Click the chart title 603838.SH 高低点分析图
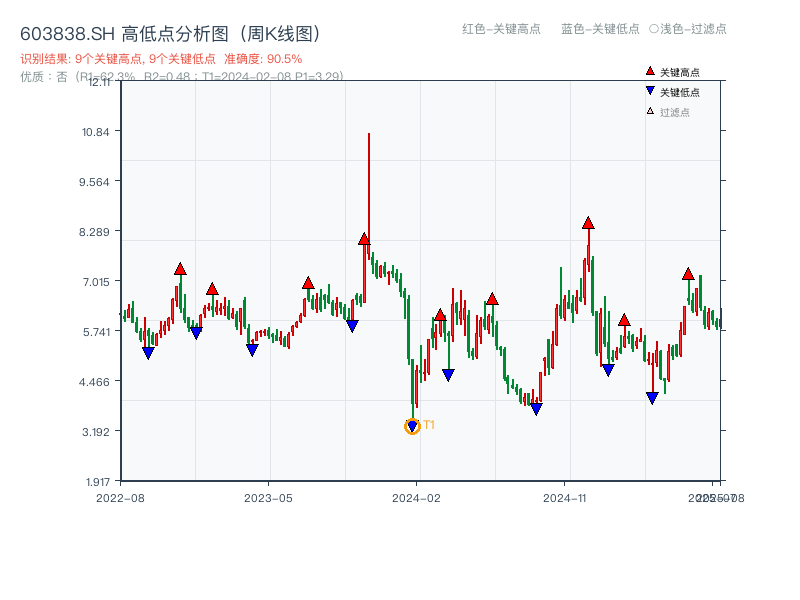 click(x=171, y=34)
